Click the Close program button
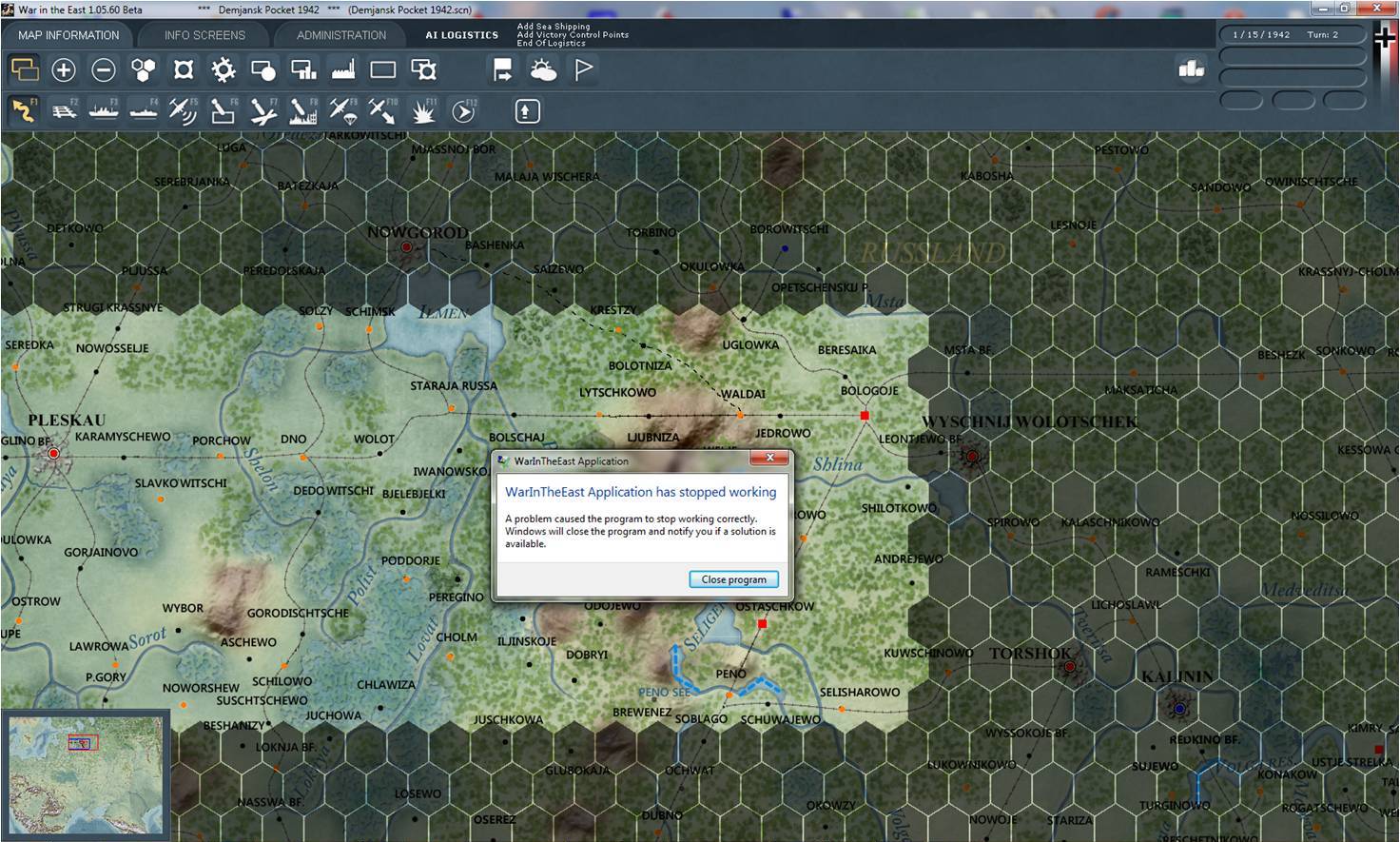Image resolution: width=1400 pixels, height=842 pixels. tap(733, 579)
